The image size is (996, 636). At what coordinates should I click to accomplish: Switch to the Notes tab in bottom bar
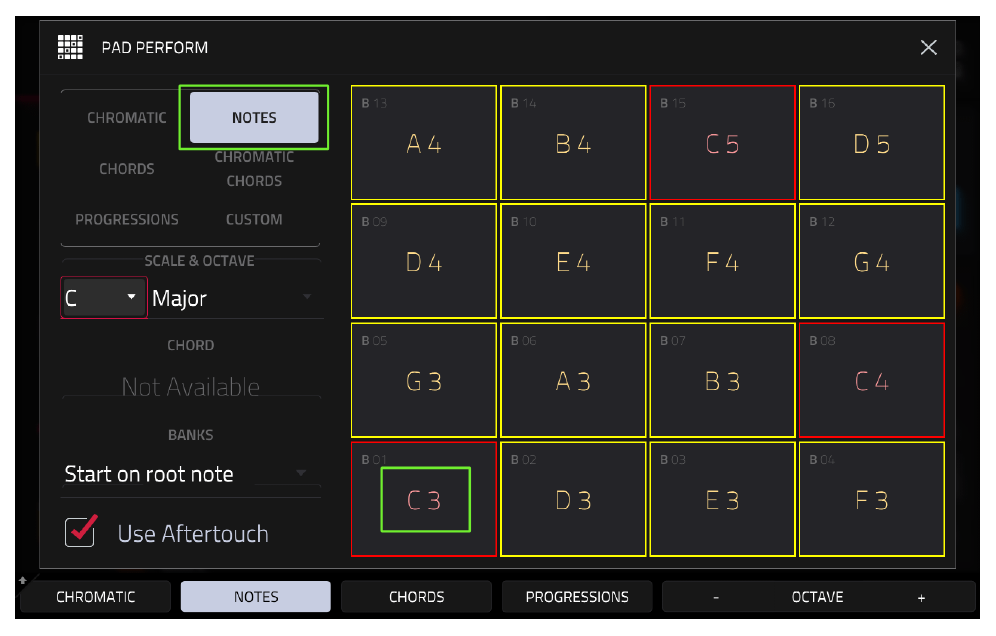[256, 597]
